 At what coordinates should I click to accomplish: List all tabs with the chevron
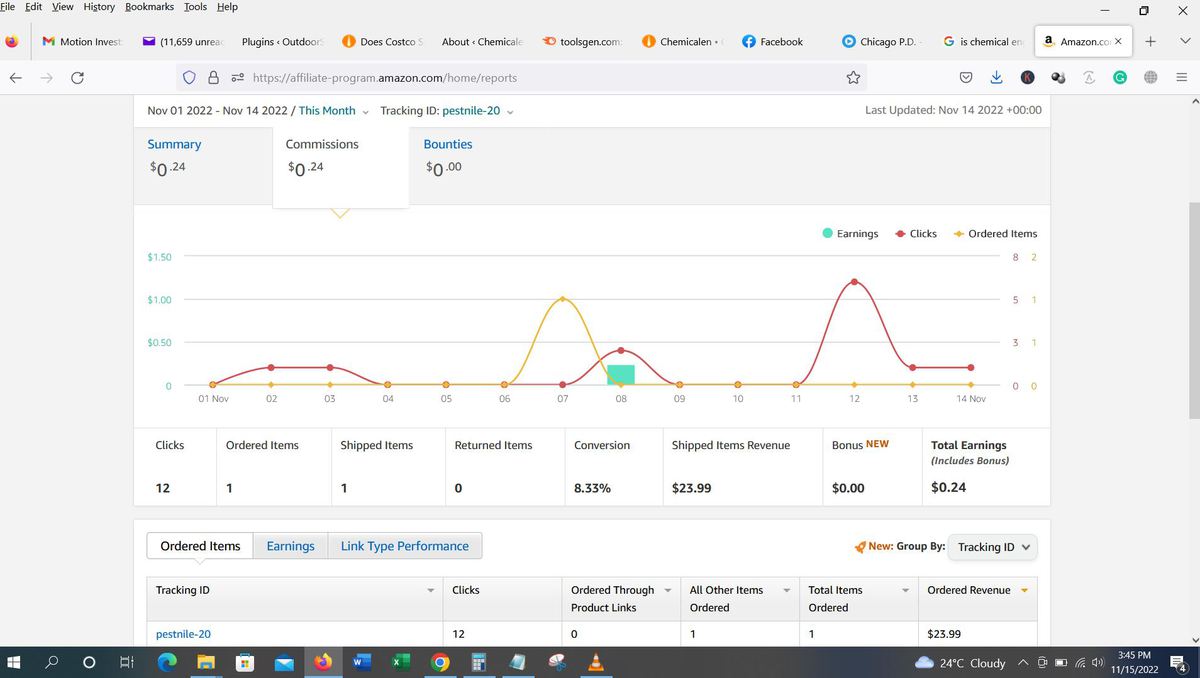pyautogui.click(x=1184, y=41)
